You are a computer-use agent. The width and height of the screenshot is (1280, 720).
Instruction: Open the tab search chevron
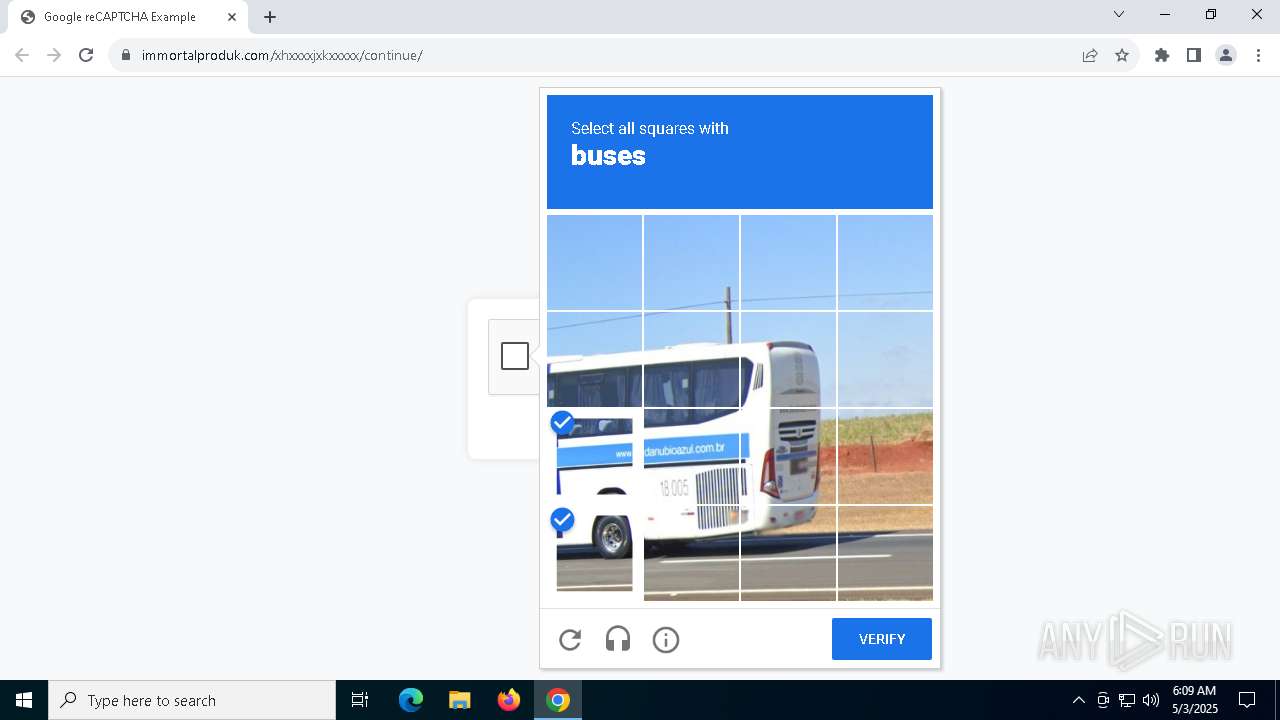pyautogui.click(x=1119, y=14)
